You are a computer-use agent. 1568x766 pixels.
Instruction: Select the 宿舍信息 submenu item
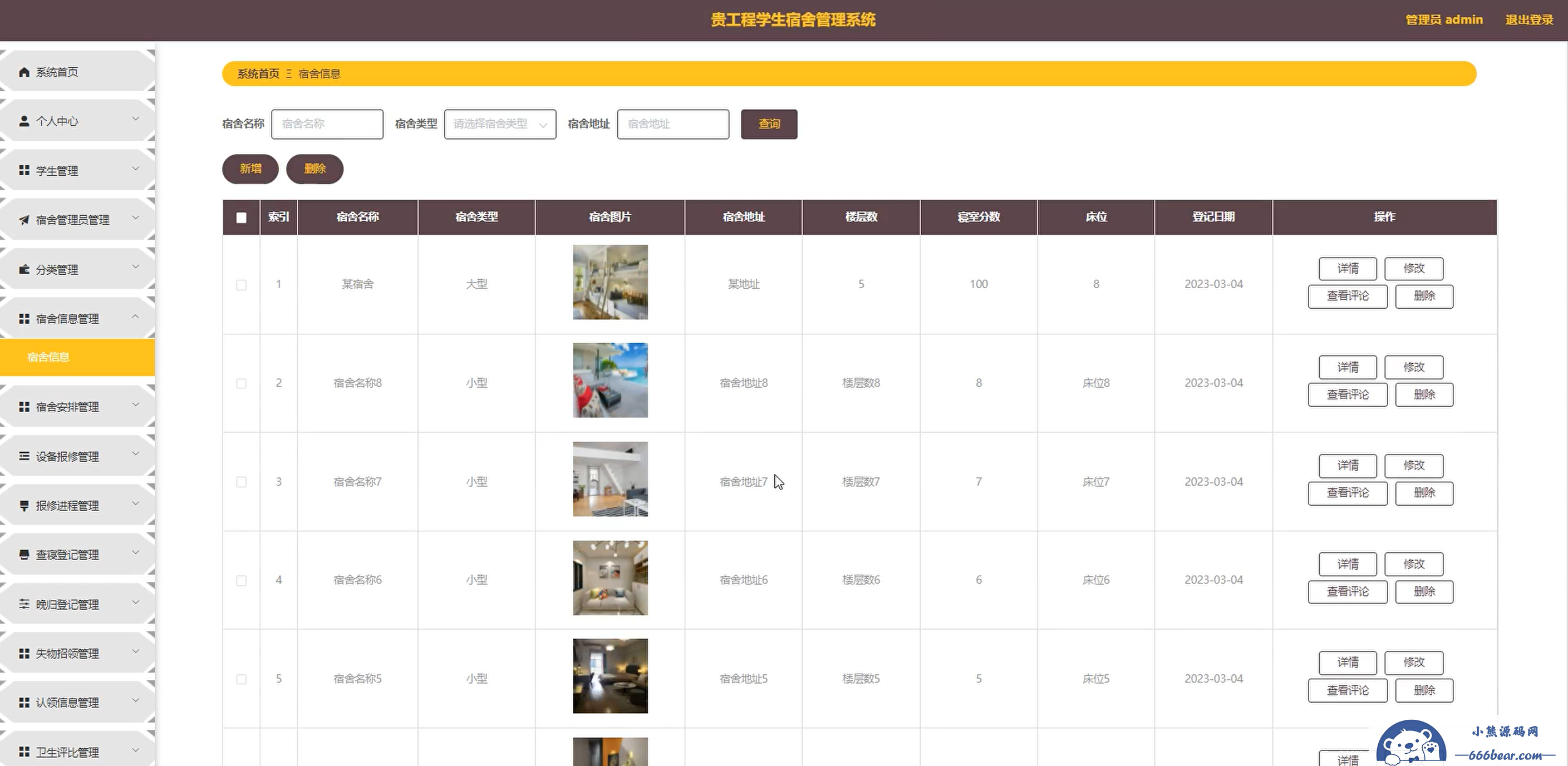[77, 357]
